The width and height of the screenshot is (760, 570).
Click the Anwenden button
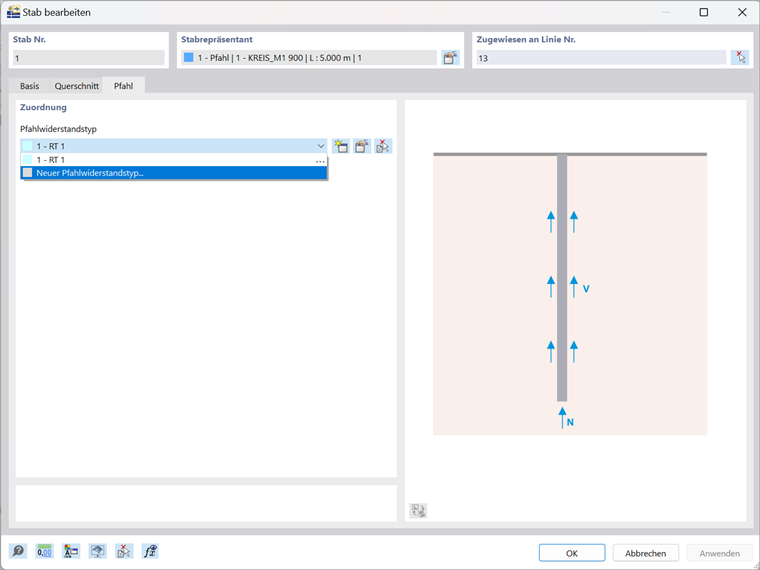(720, 553)
